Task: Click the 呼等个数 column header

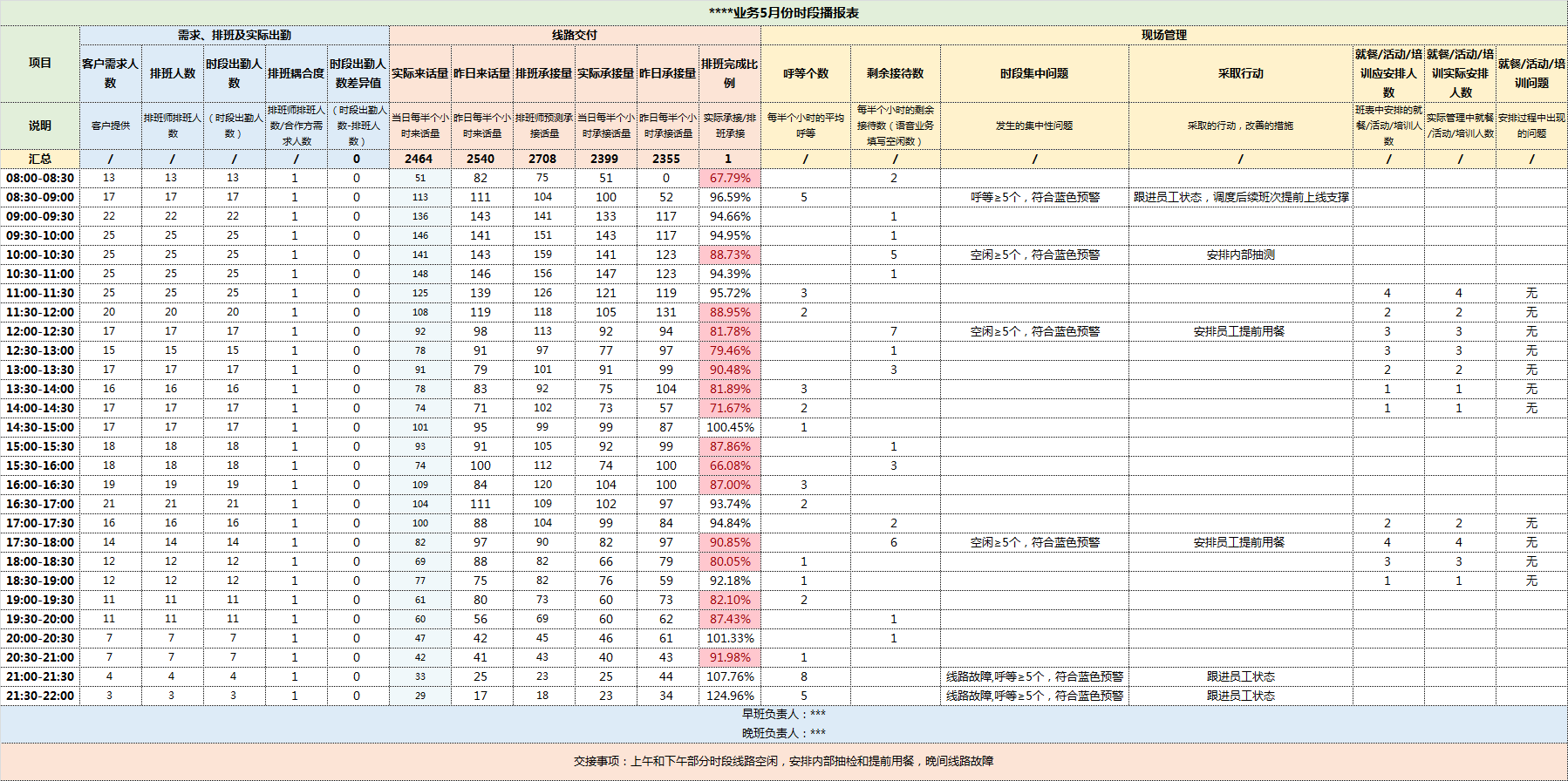Action: [x=805, y=73]
